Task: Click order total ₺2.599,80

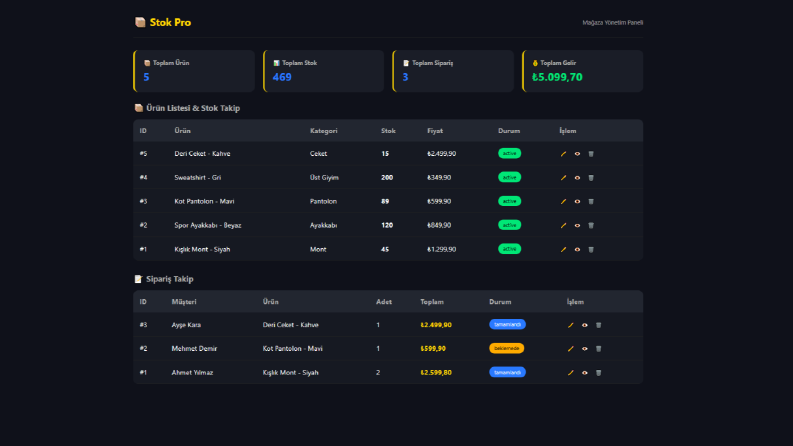Action: click(x=436, y=373)
